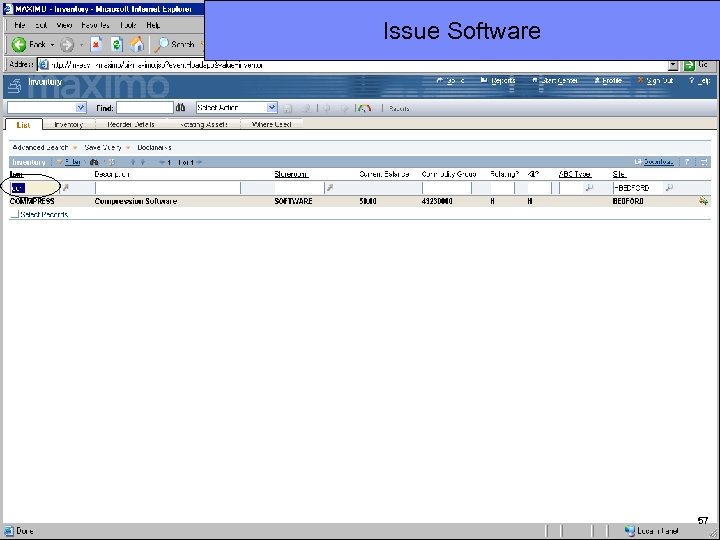Image resolution: width=720 pixels, height=540 pixels.
Task: Open the browser Help menu
Action: [x=153, y=25]
